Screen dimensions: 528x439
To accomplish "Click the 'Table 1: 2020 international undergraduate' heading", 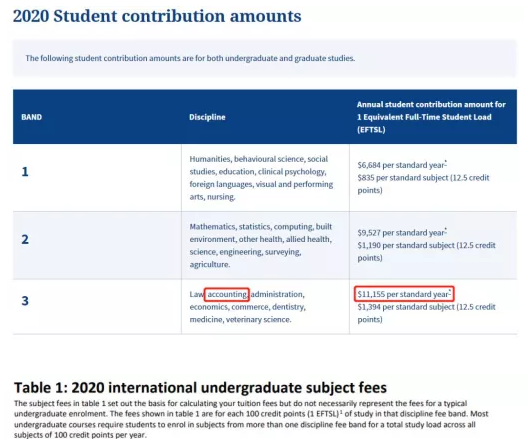I will [x=200, y=387].
